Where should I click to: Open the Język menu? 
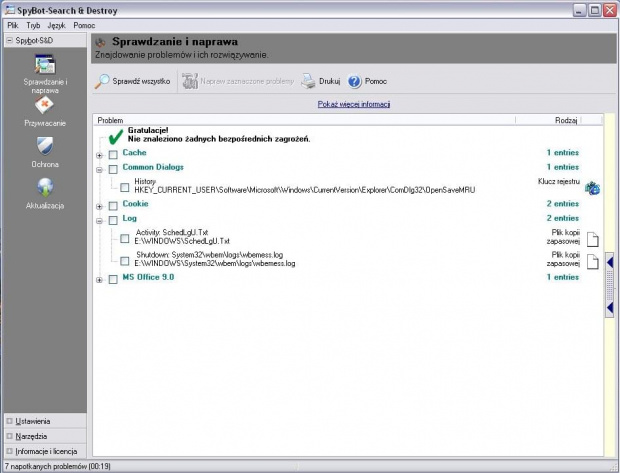pyautogui.click(x=57, y=26)
